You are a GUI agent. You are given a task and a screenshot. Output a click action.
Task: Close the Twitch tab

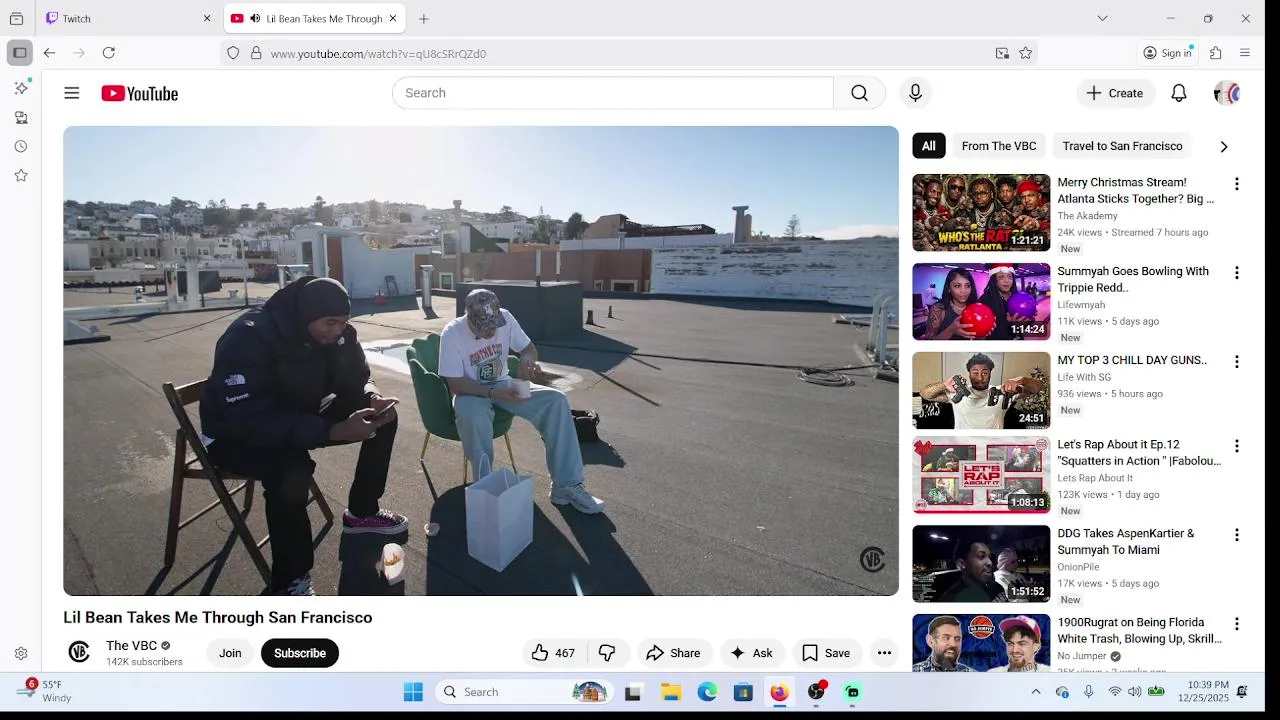click(207, 18)
